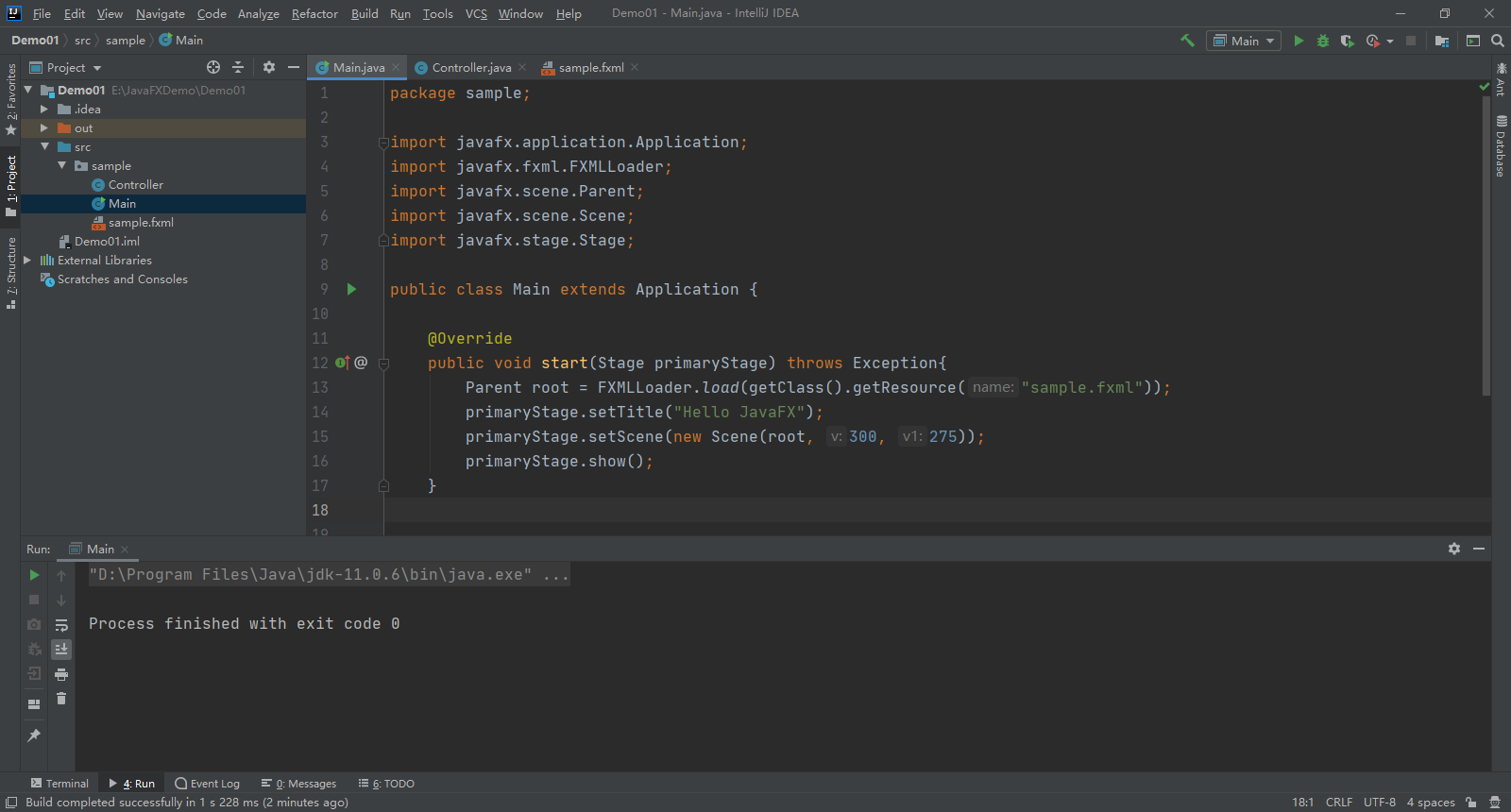
Task: Select sample.fxml in project tree
Action: [x=141, y=222]
